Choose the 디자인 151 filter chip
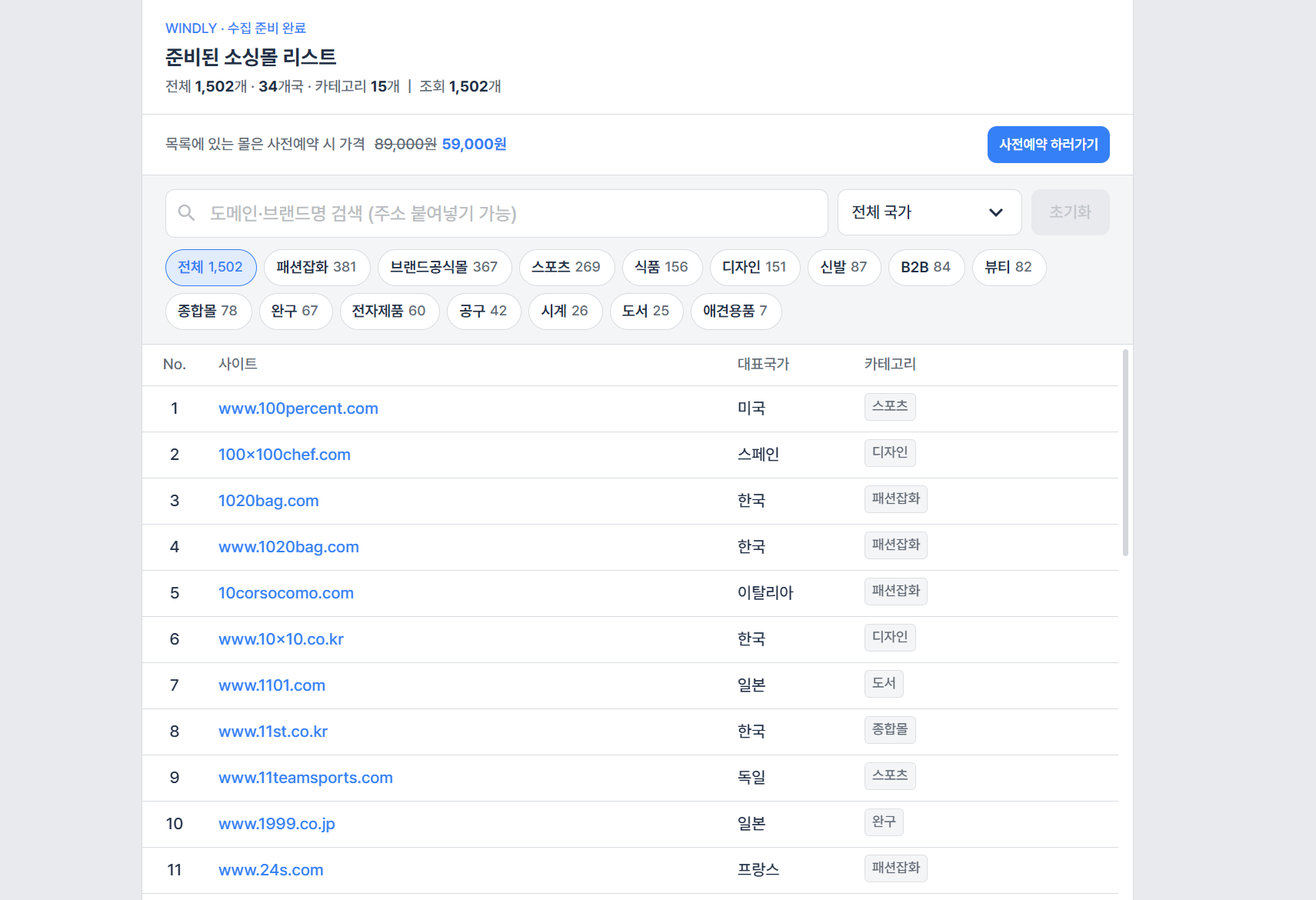The image size is (1316, 900). tap(755, 268)
